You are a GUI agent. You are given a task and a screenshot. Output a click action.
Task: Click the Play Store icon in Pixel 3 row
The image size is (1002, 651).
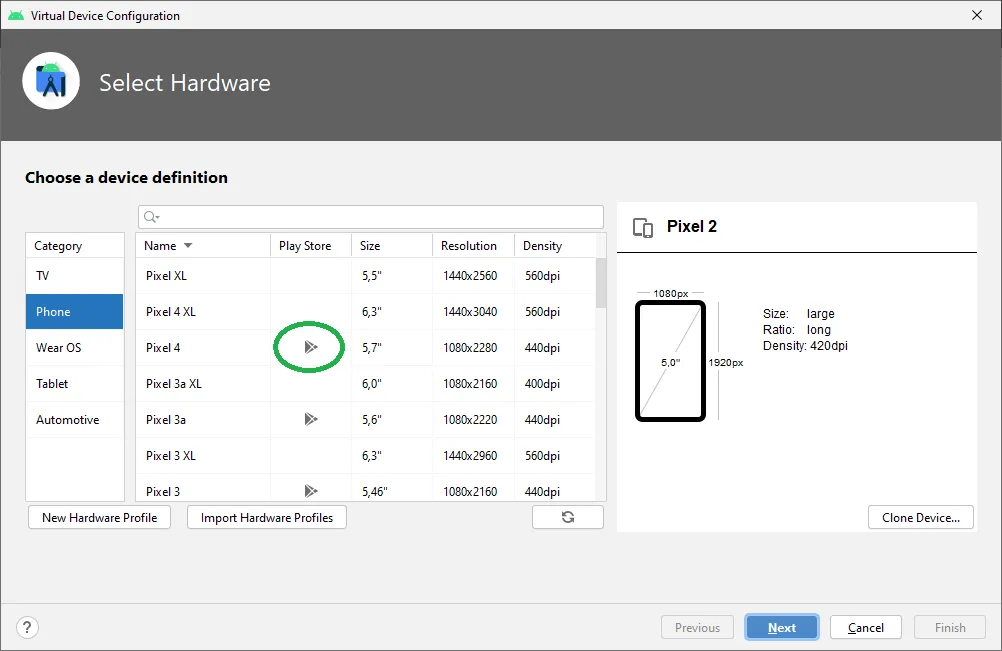[x=311, y=491]
